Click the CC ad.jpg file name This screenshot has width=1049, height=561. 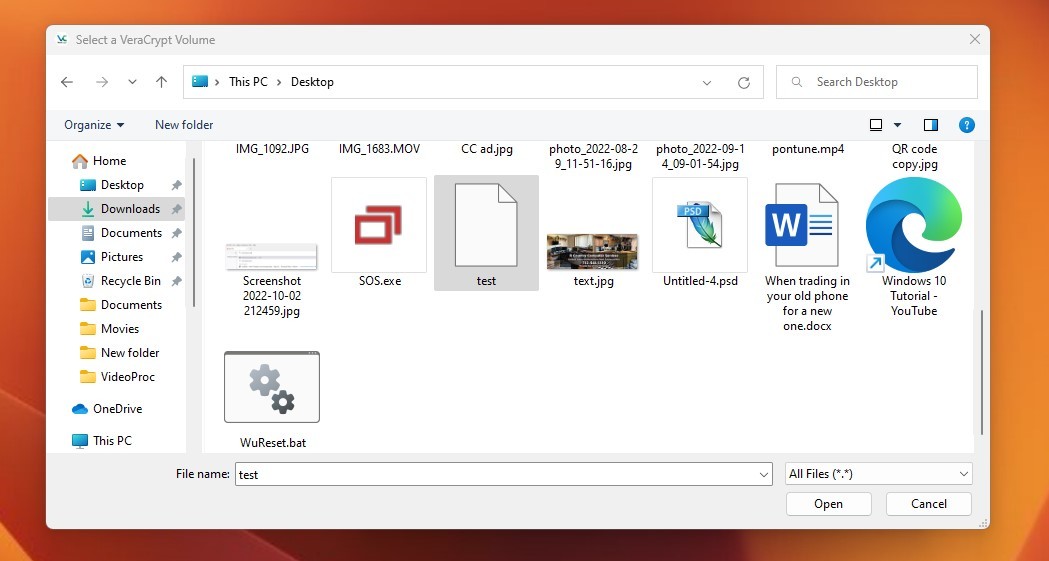coord(487,149)
